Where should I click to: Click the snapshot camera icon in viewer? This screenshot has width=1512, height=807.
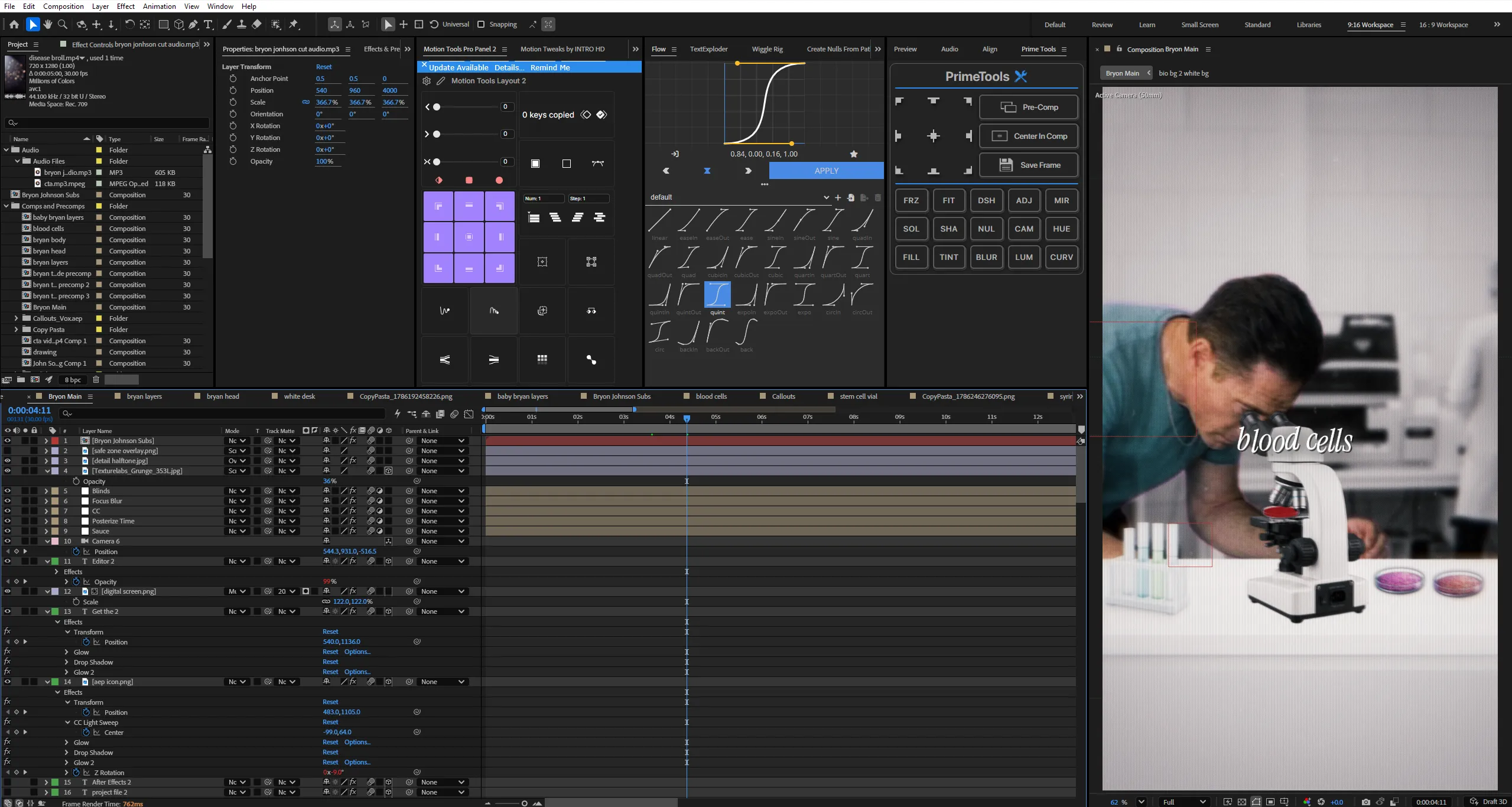(1365, 802)
